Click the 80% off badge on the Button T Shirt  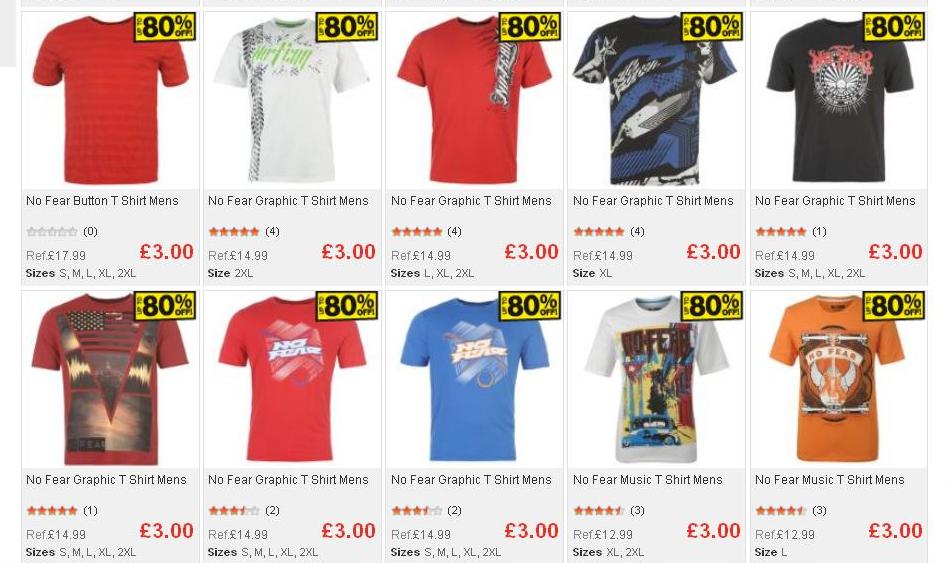[x=165, y=27]
